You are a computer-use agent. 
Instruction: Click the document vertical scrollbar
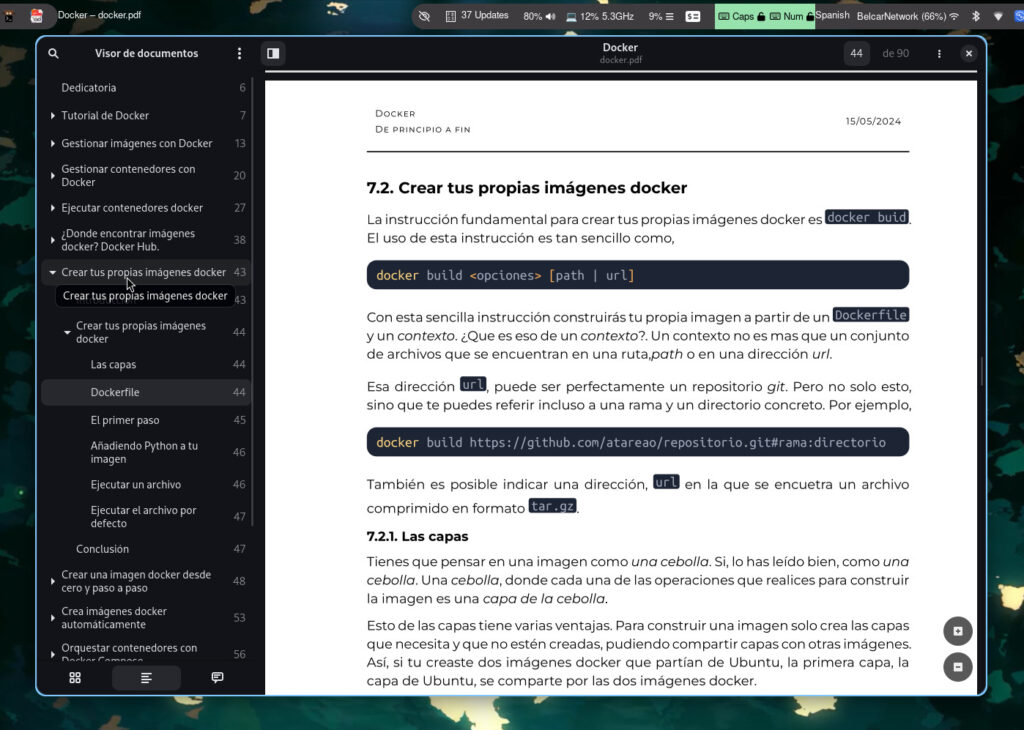981,372
